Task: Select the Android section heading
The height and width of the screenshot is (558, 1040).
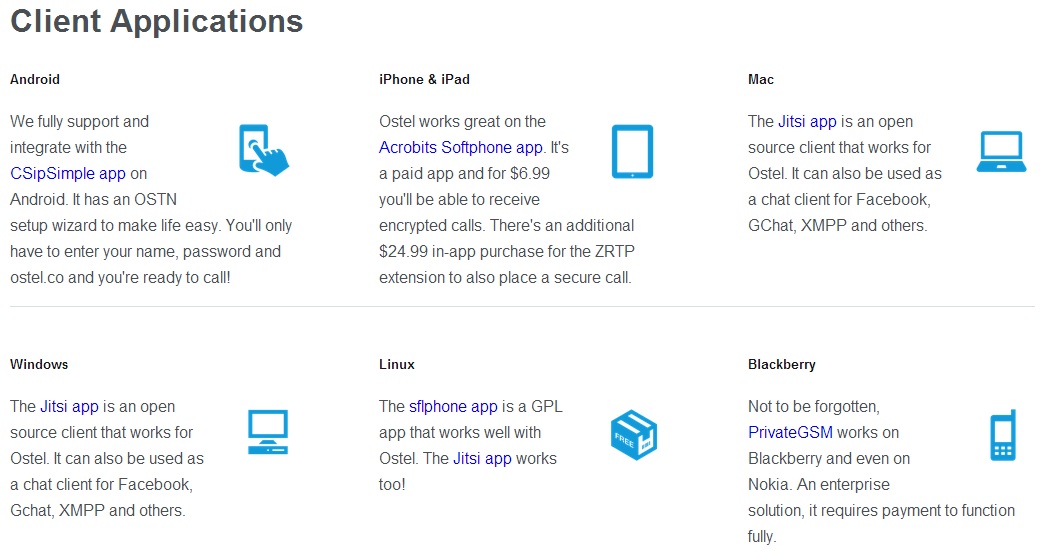Action: click(x=35, y=79)
